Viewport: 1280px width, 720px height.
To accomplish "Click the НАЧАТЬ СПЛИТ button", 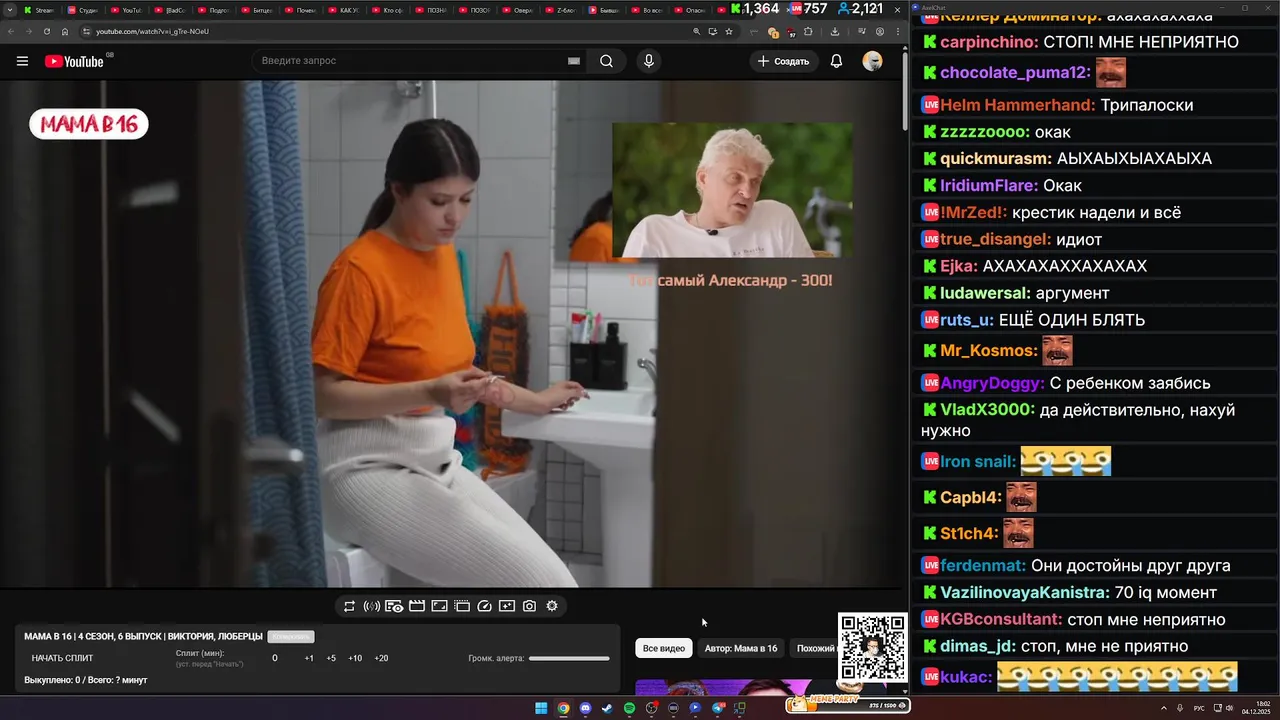I will tap(62, 658).
